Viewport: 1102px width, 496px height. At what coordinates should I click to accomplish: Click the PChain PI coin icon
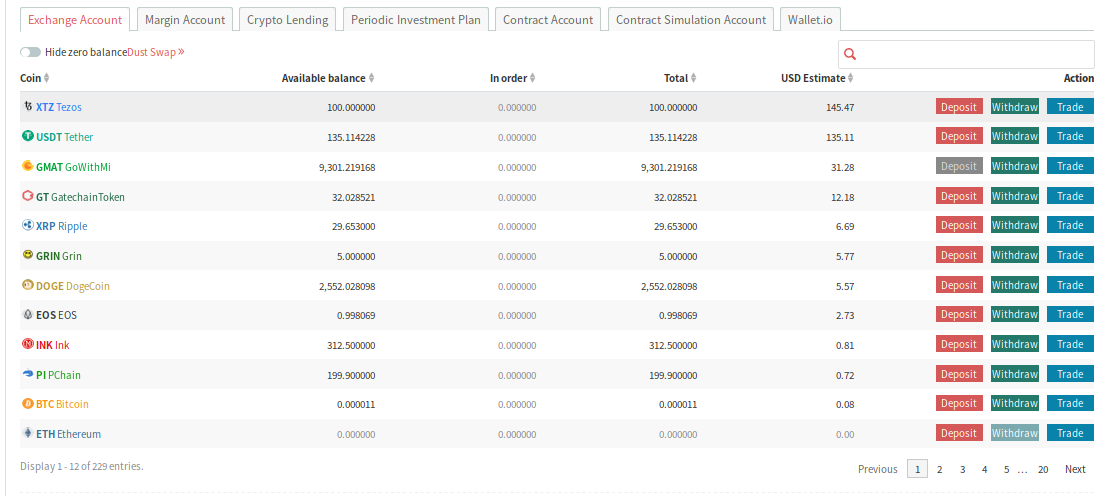coord(28,374)
